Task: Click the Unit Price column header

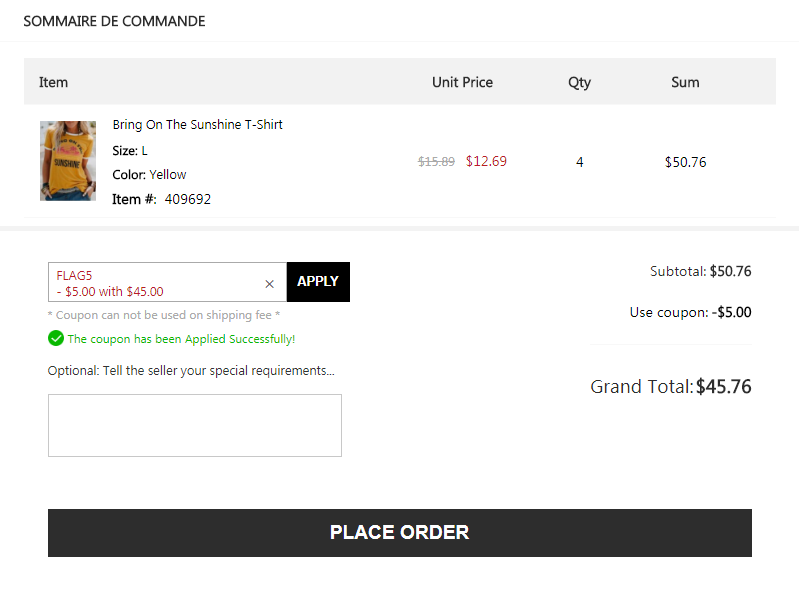Action: (x=462, y=83)
